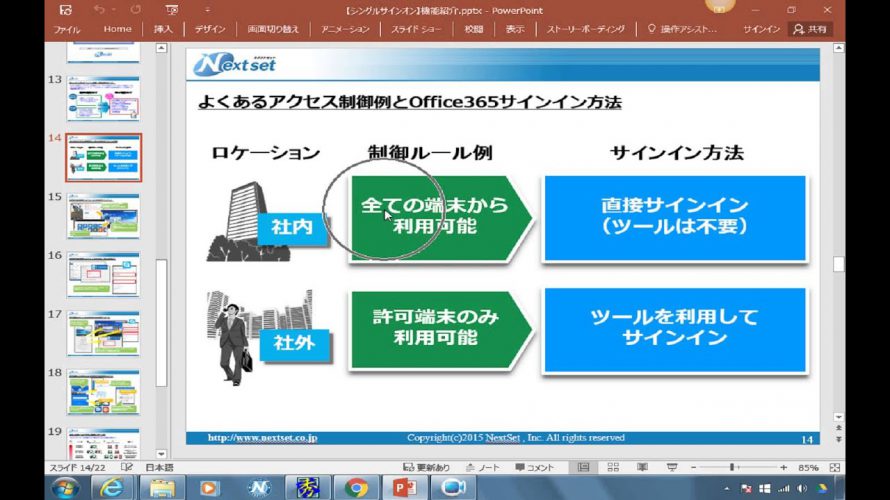The width and height of the screenshot is (890, 500).
Task: Click the Next Slide double-arrow button
Action: click(x=838, y=439)
